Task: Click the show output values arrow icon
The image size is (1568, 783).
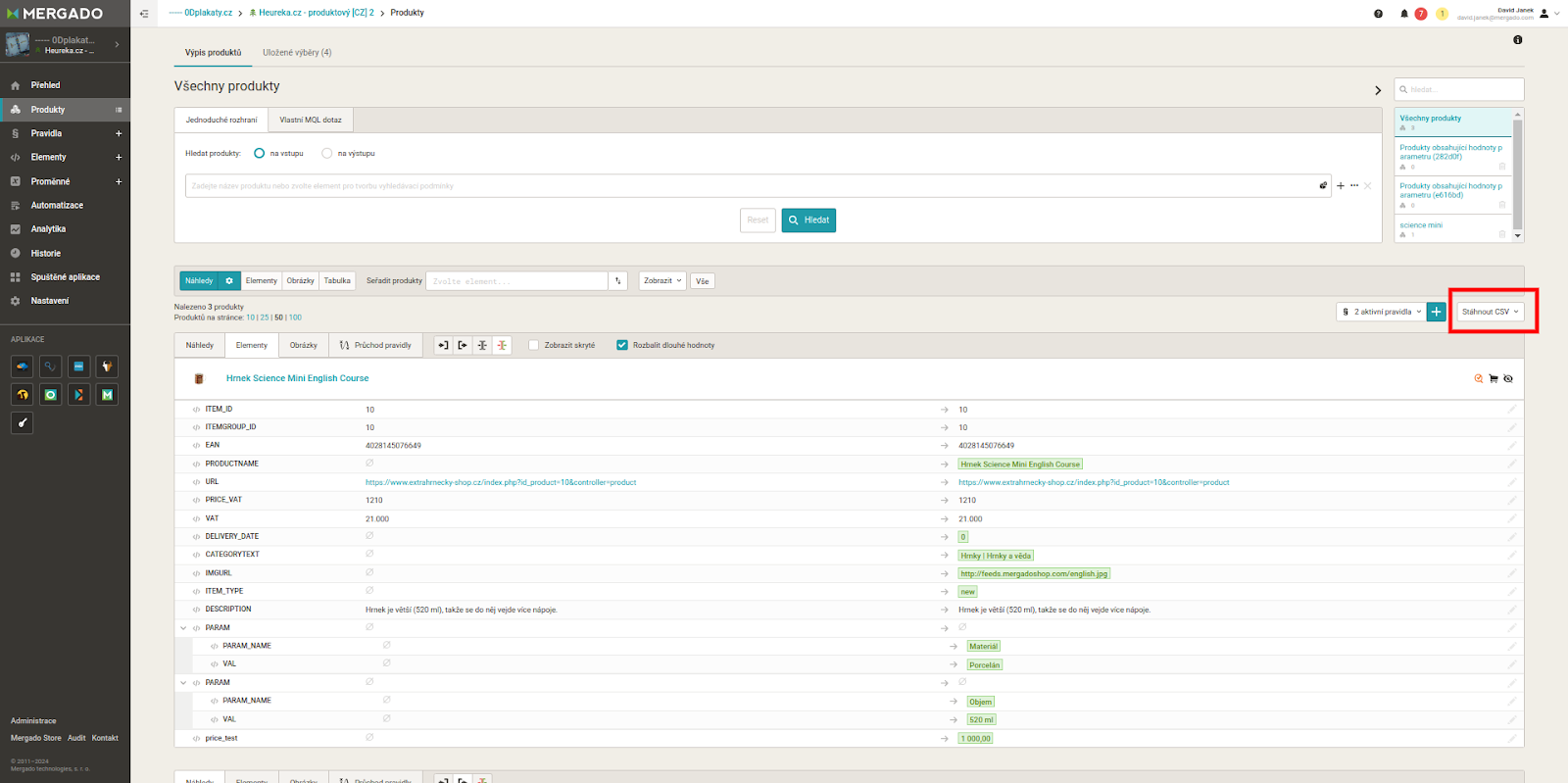Action: (463, 345)
